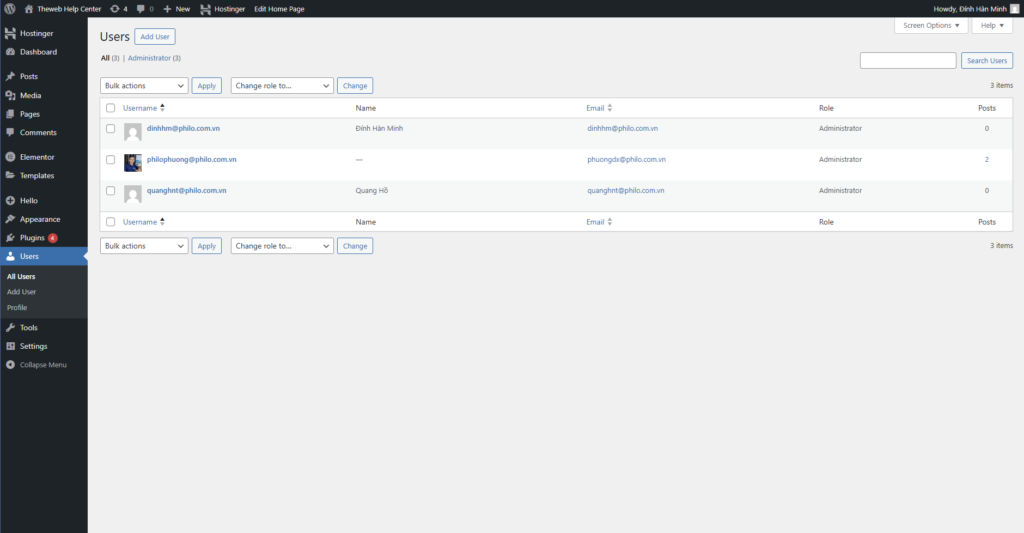Open Plugins with the red badge
The image size is (1024, 533).
(x=32, y=238)
